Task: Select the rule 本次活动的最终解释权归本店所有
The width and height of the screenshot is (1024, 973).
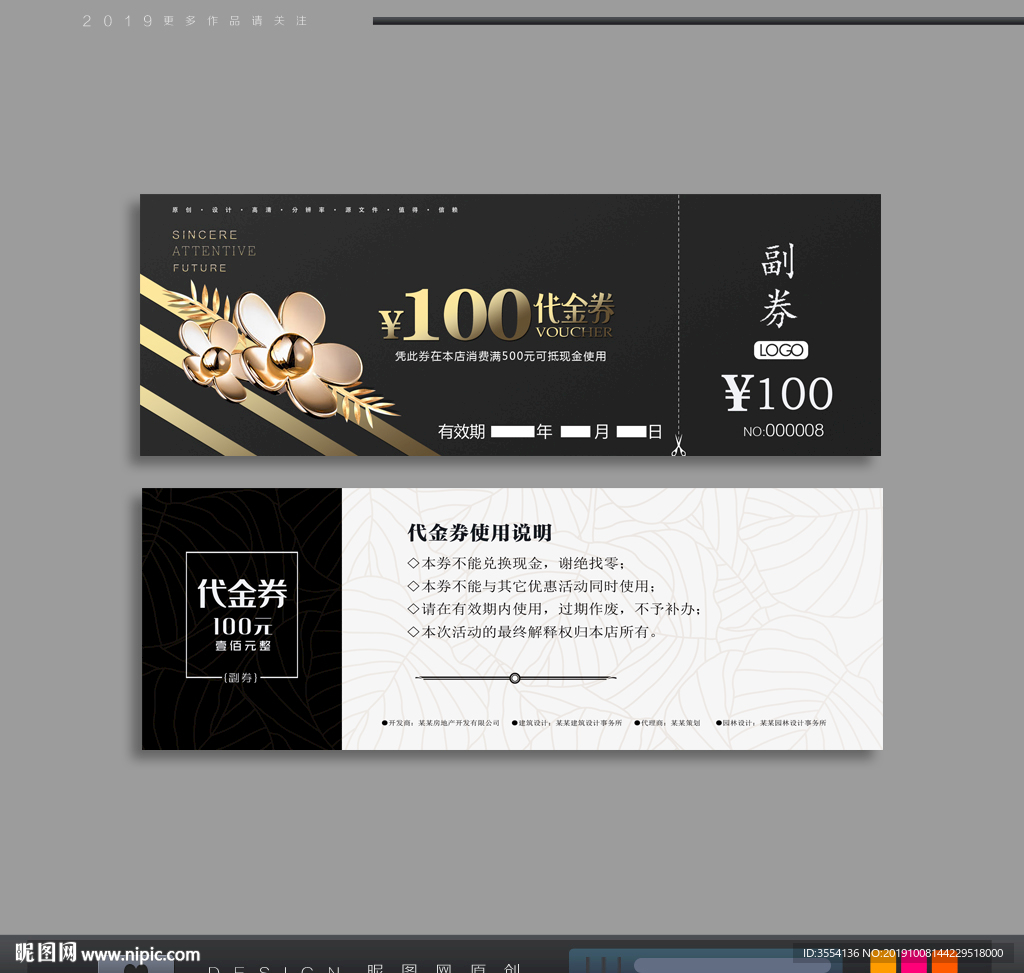Action: click(533, 632)
